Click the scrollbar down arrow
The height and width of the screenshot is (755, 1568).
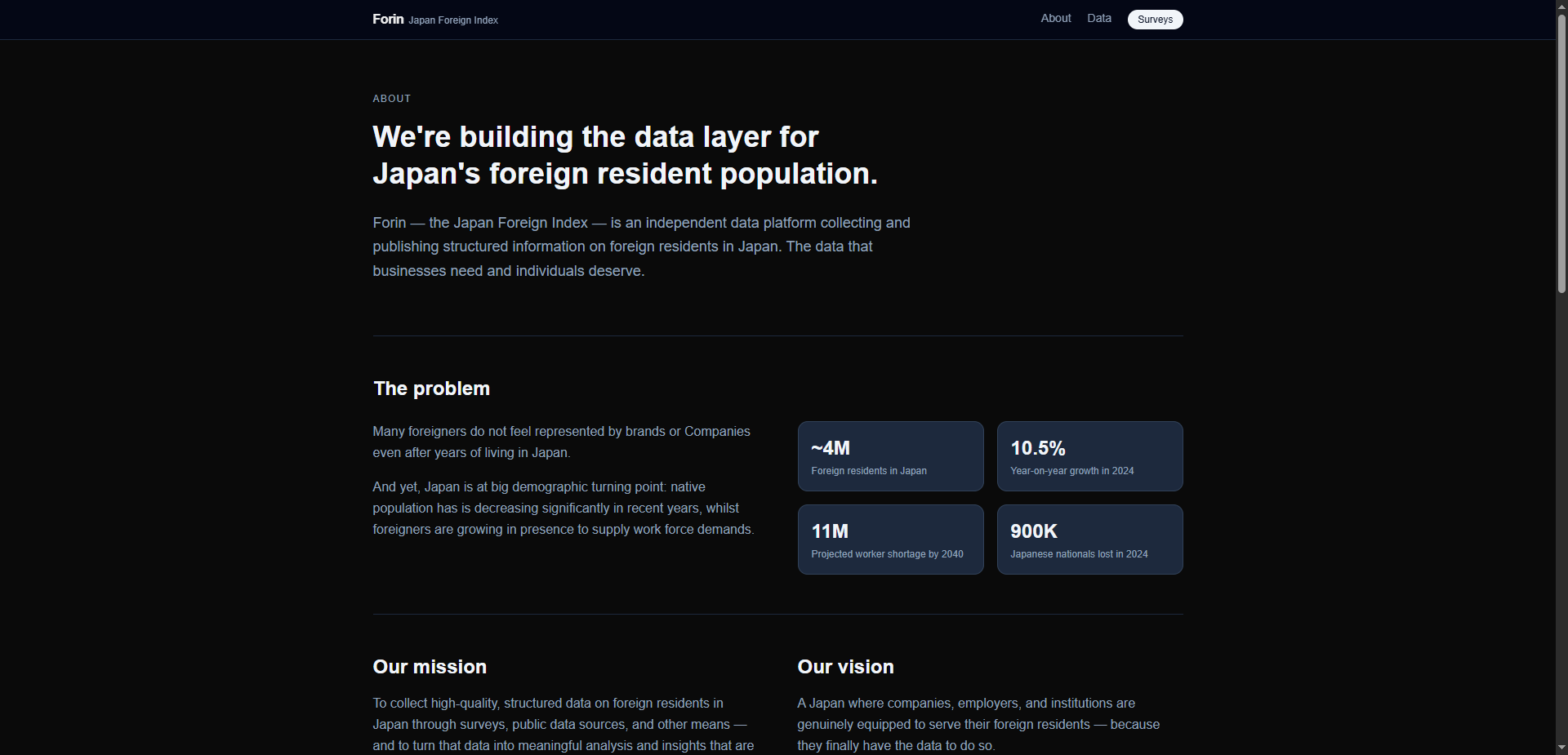click(1561, 748)
